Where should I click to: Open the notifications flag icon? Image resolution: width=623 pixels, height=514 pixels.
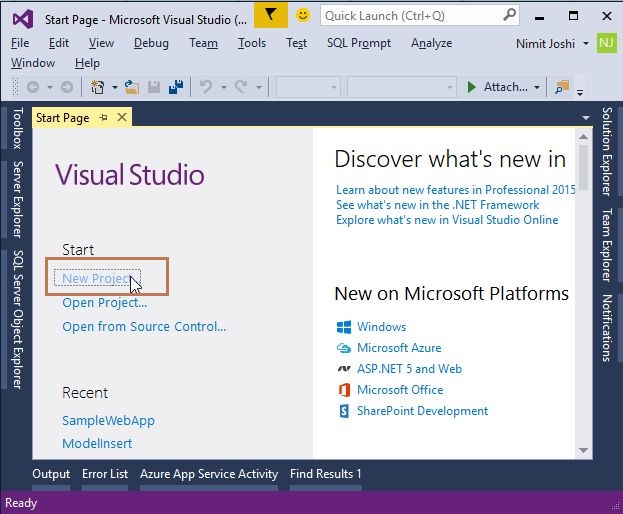[x=271, y=15]
